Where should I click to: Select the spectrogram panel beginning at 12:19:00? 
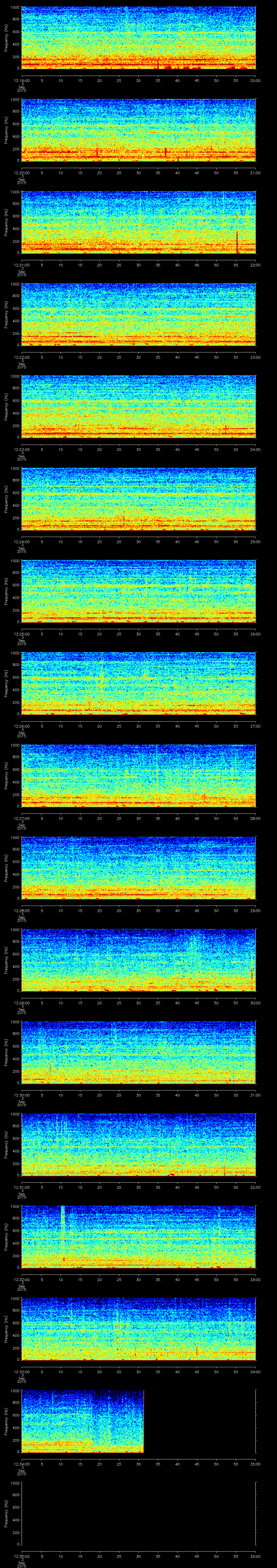(x=138, y=38)
